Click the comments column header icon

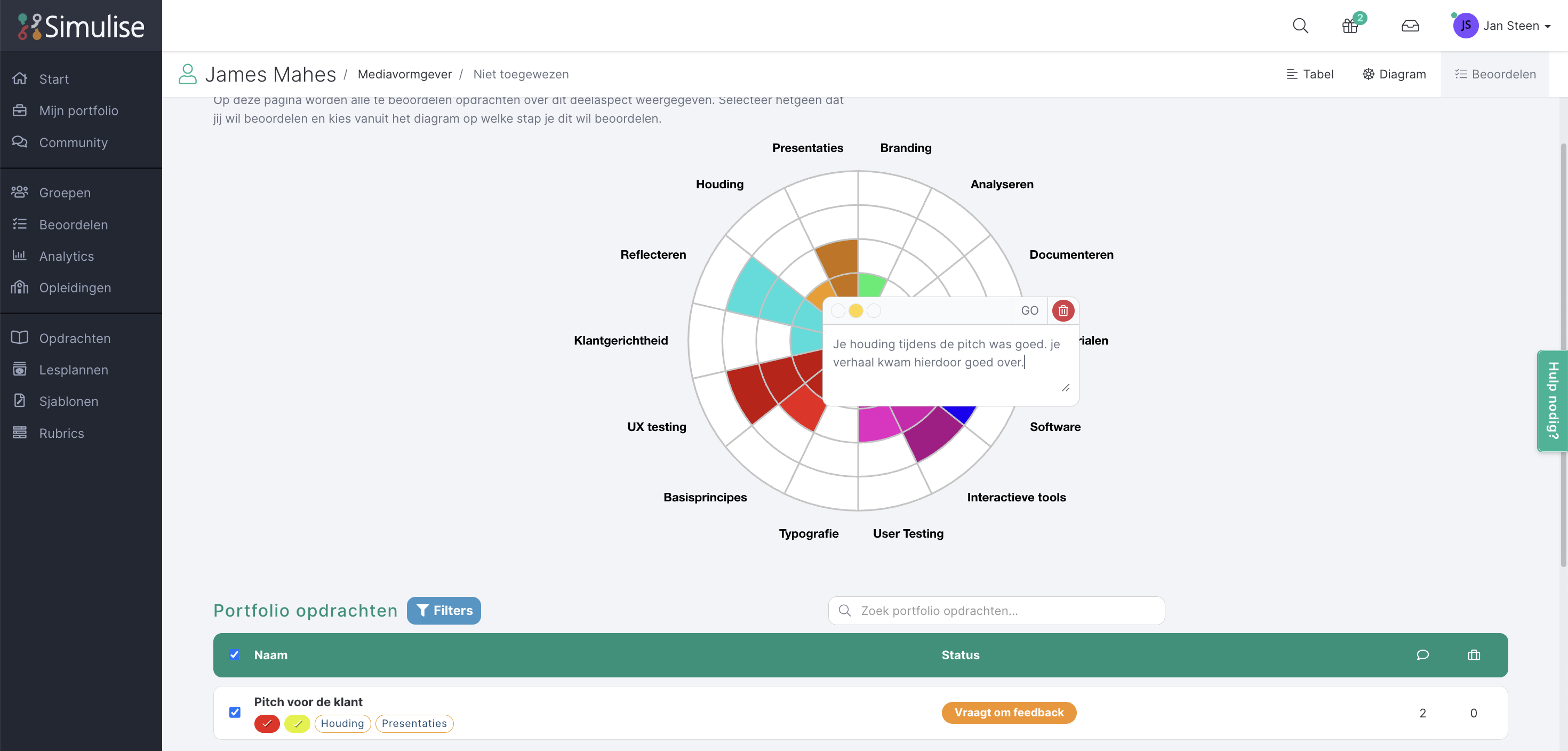click(1422, 655)
